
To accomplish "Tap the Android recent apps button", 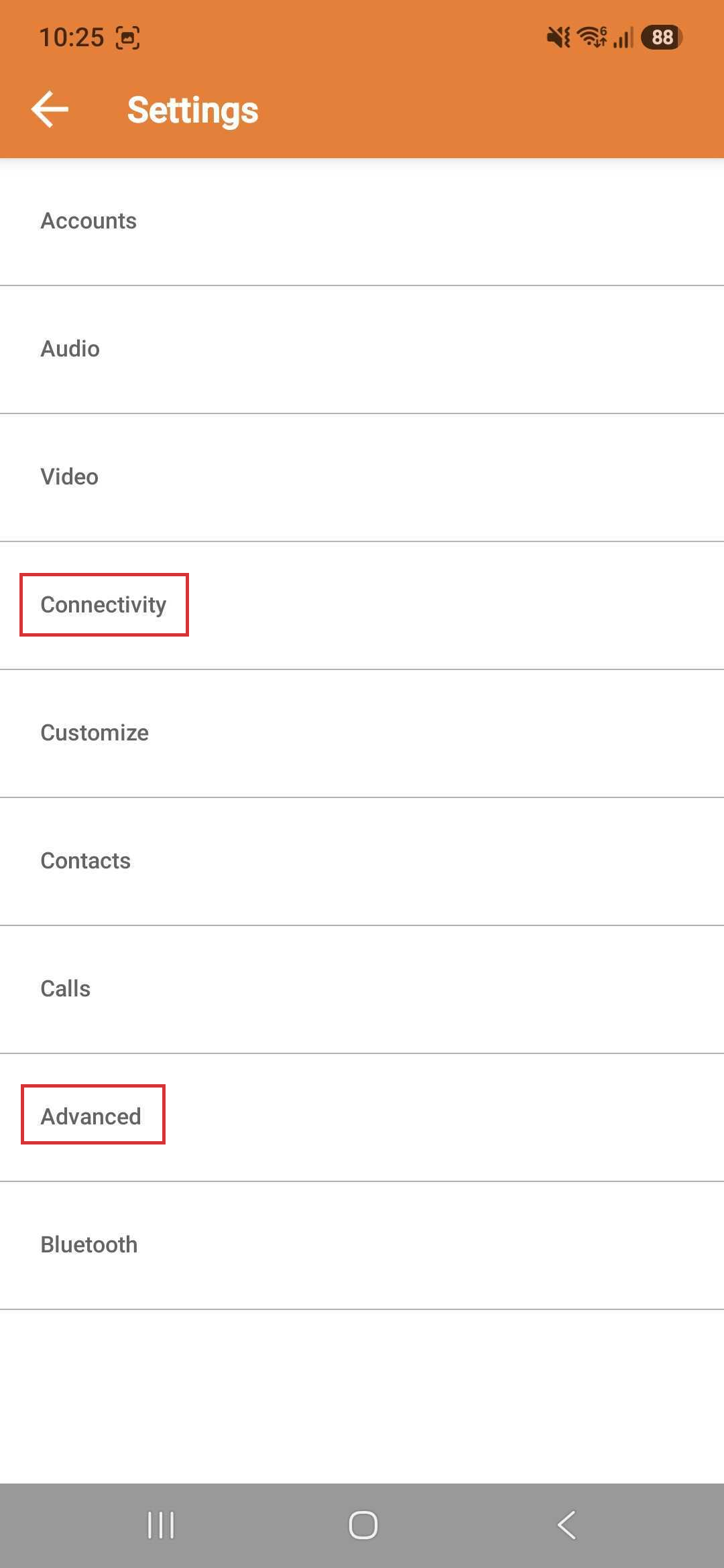I will [x=161, y=1525].
